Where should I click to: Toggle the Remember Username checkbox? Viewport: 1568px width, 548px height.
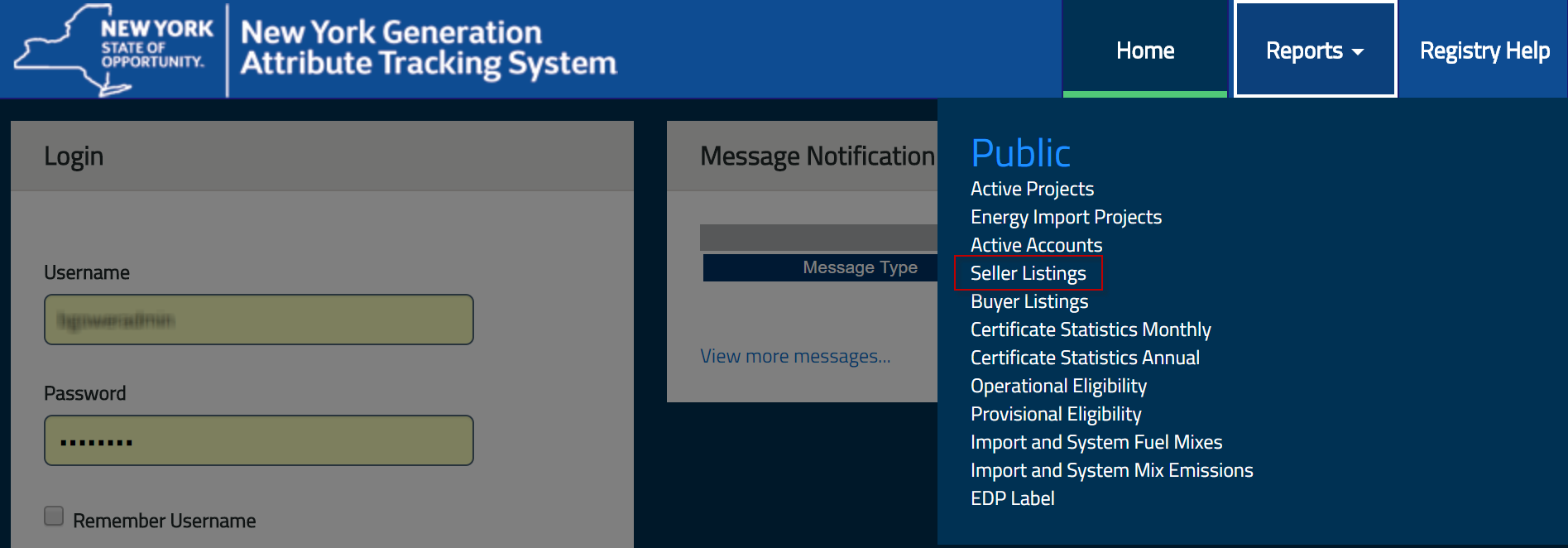tap(54, 517)
